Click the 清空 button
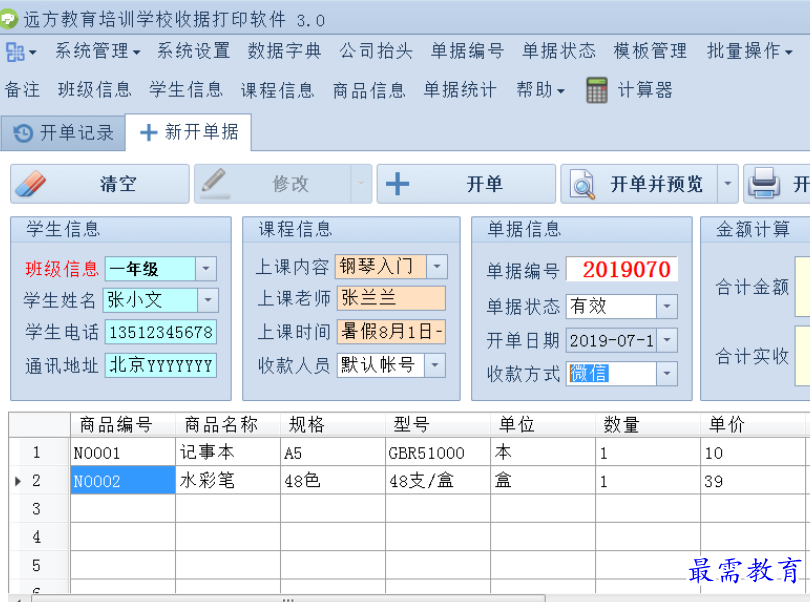The image size is (810, 602). point(100,184)
